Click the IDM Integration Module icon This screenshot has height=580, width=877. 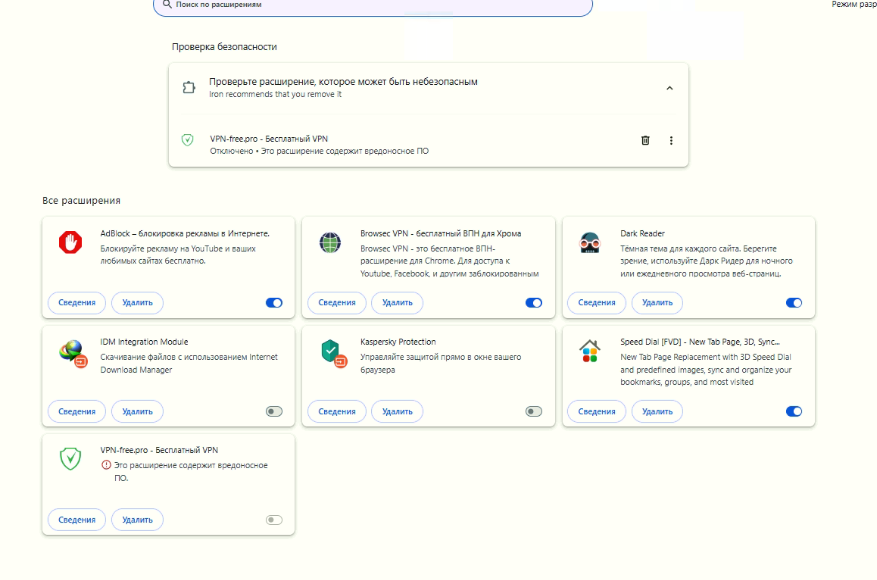click(x=71, y=352)
